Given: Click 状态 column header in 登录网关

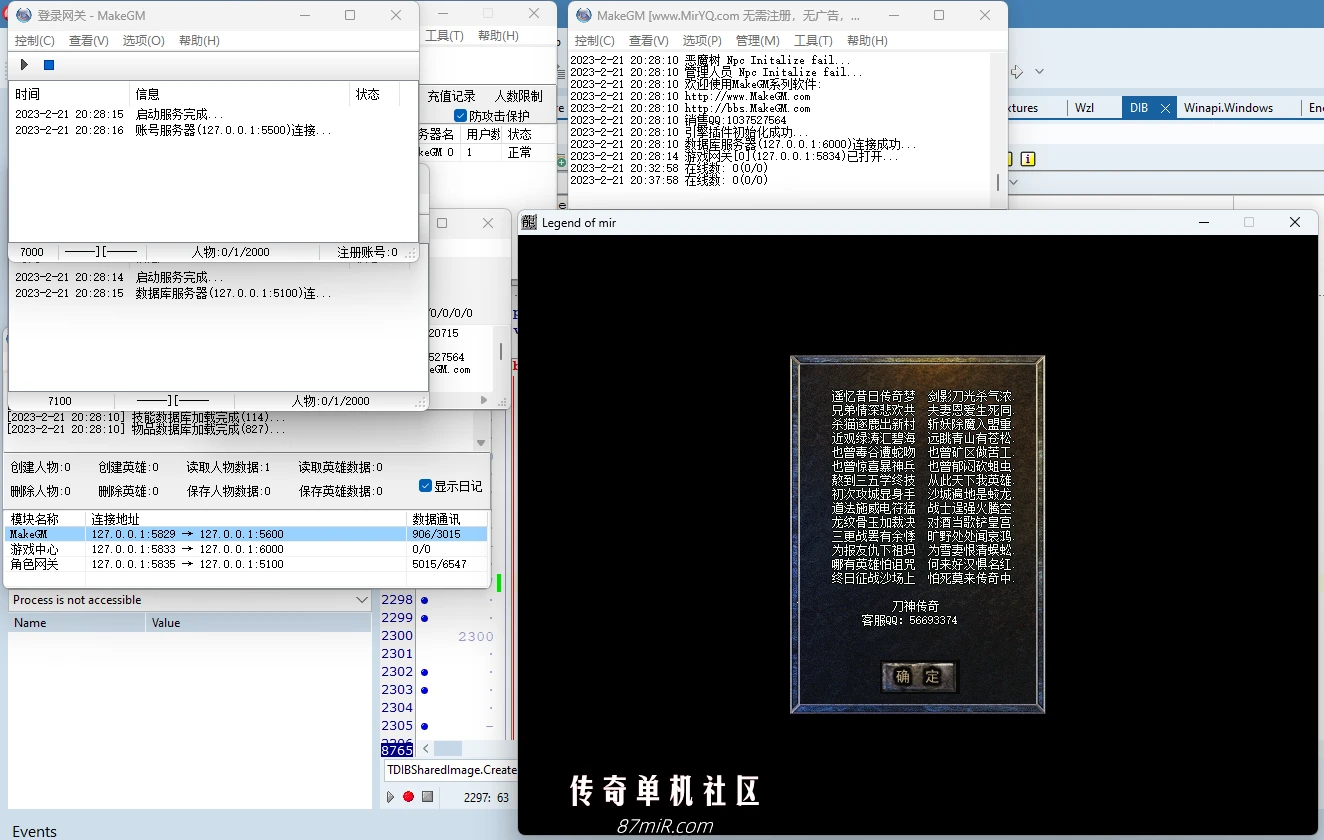Looking at the screenshot, I should (375, 94).
